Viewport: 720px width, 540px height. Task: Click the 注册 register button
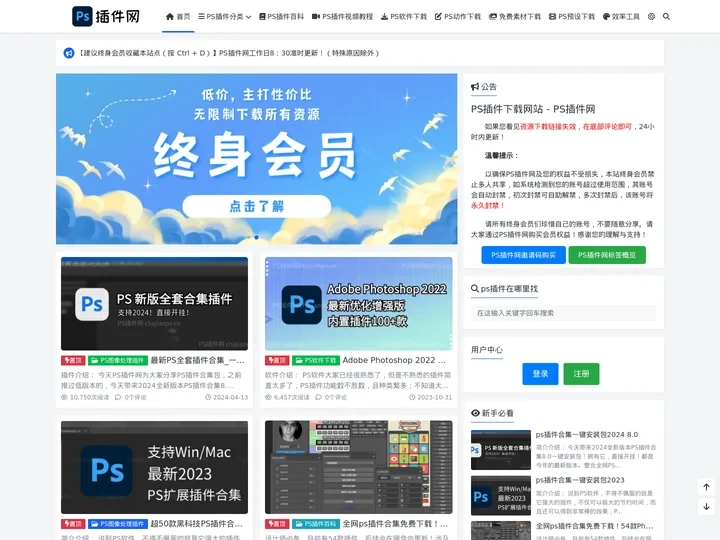coord(581,374)
